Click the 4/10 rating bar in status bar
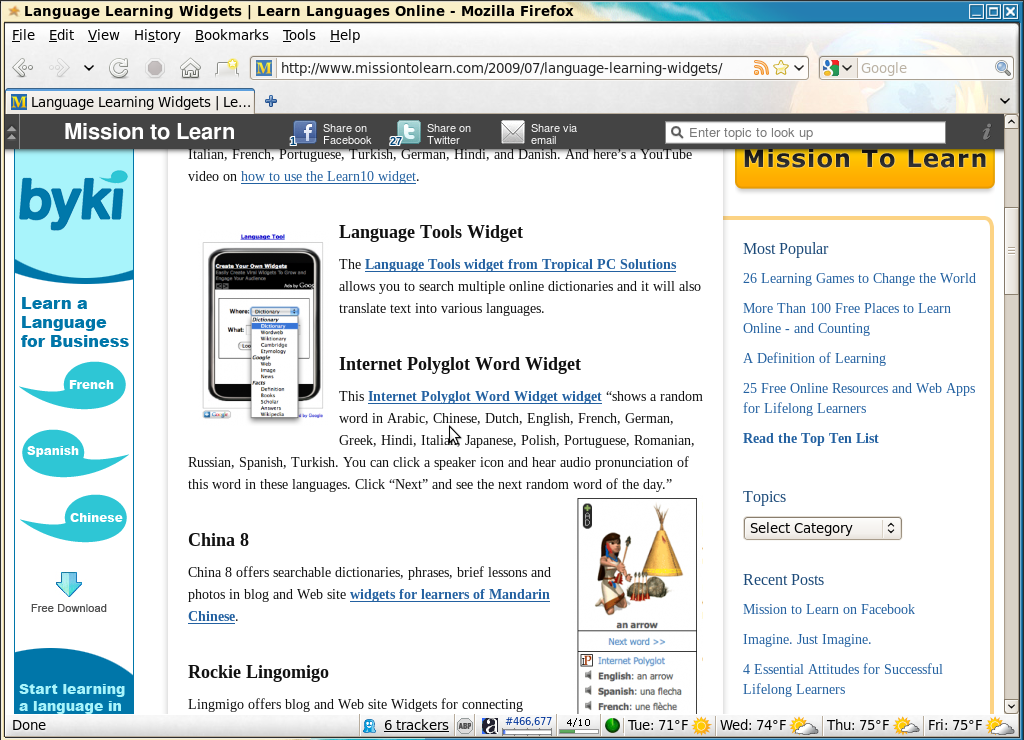Image resolution: width=1024 pixels, height=740 pixels. tap(578, 725)
